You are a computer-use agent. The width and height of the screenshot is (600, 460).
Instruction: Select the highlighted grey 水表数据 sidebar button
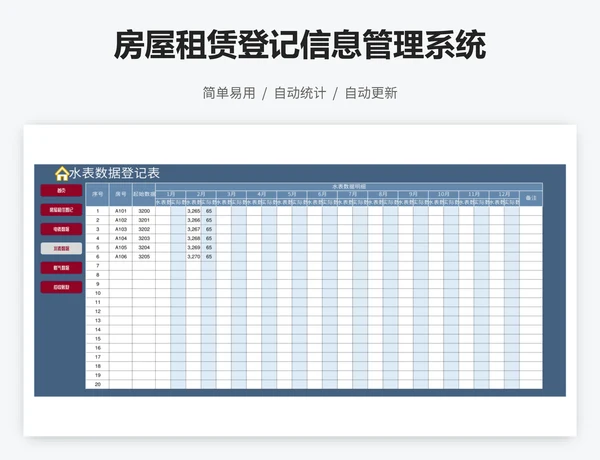[61, 248]
